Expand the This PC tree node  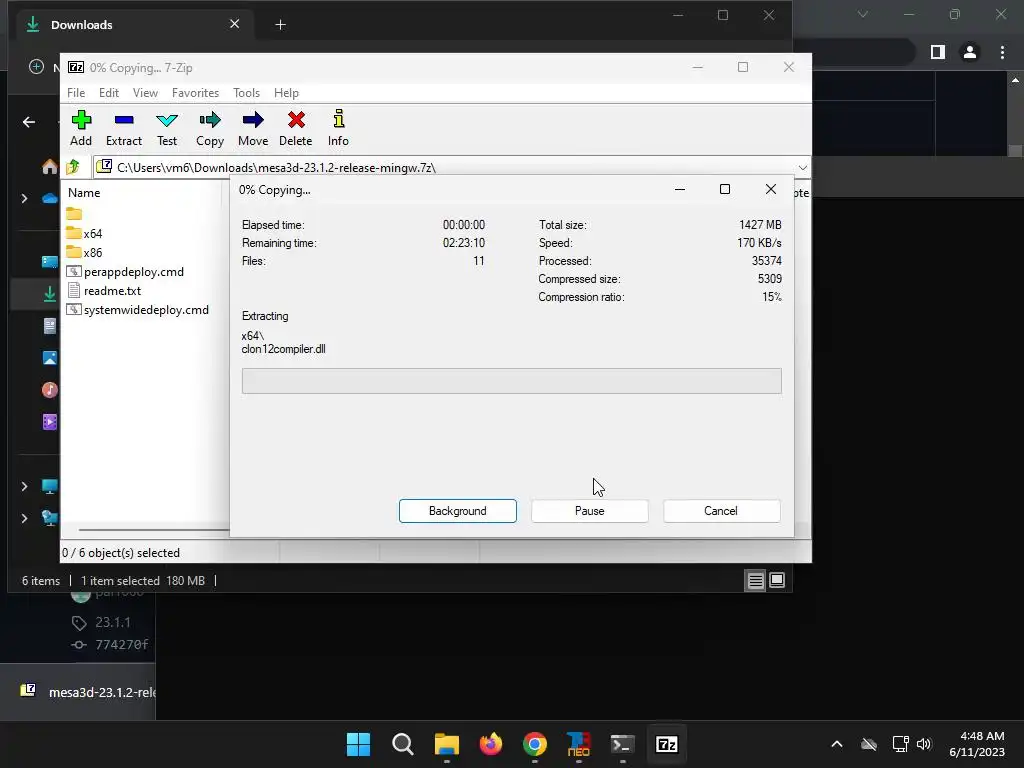(x=24, y=487)
